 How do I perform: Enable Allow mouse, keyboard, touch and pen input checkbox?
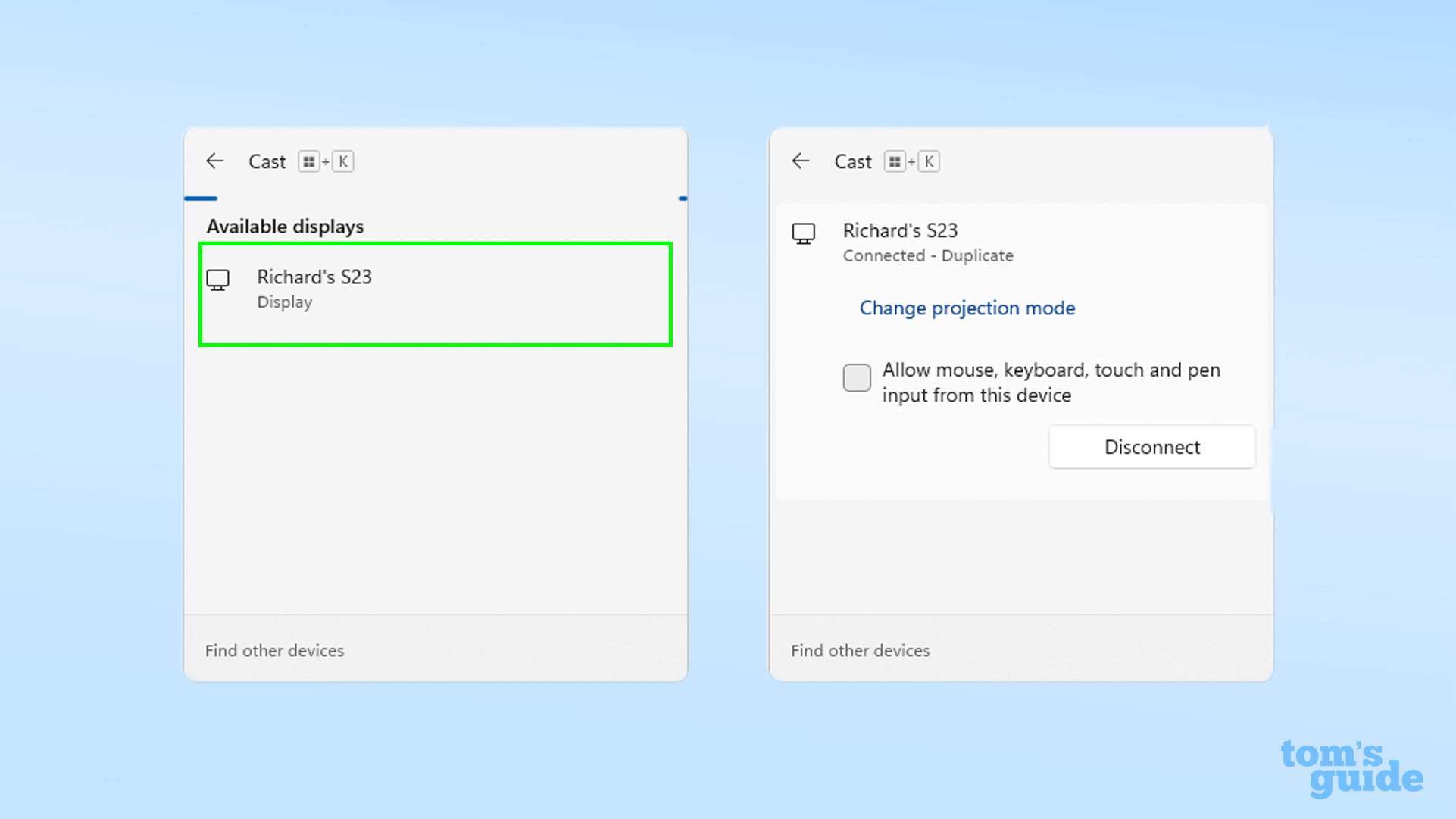click(857, 377)
